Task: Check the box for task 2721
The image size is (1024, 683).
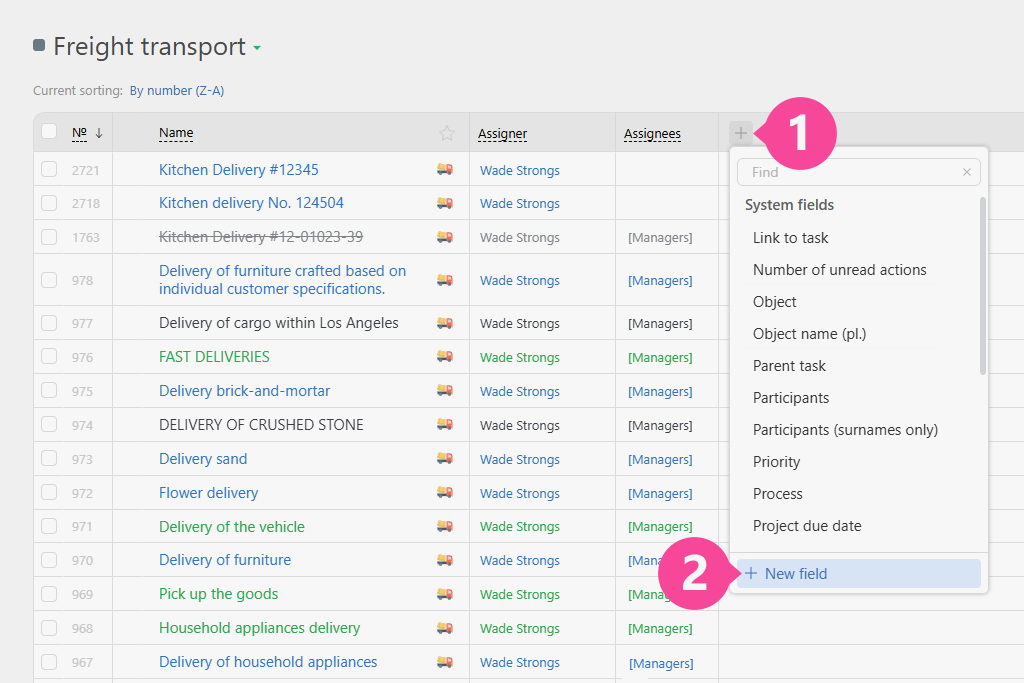Action: (x=49, y=169)
